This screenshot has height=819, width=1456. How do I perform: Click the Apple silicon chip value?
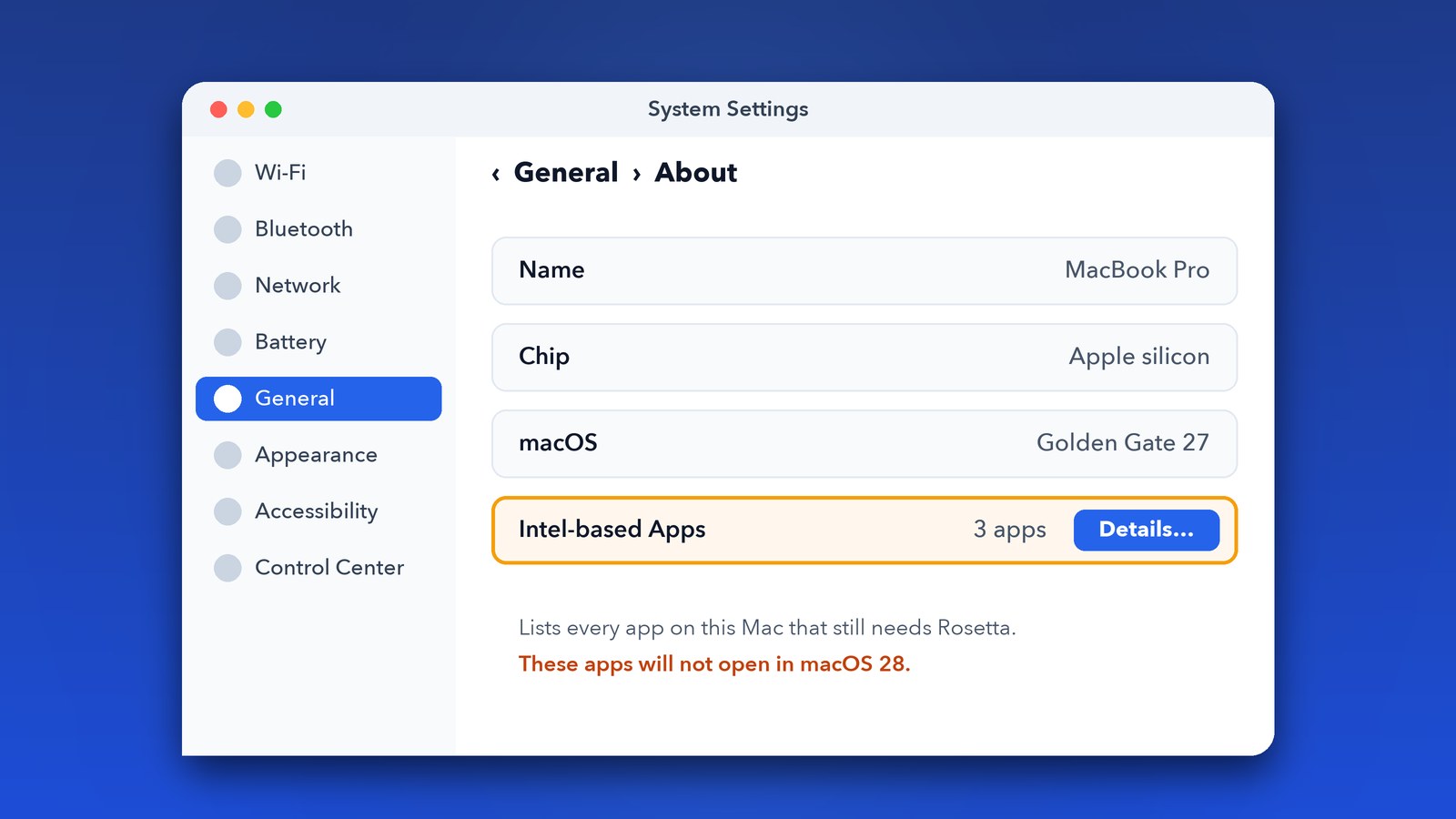click(x=1139, y=357)
